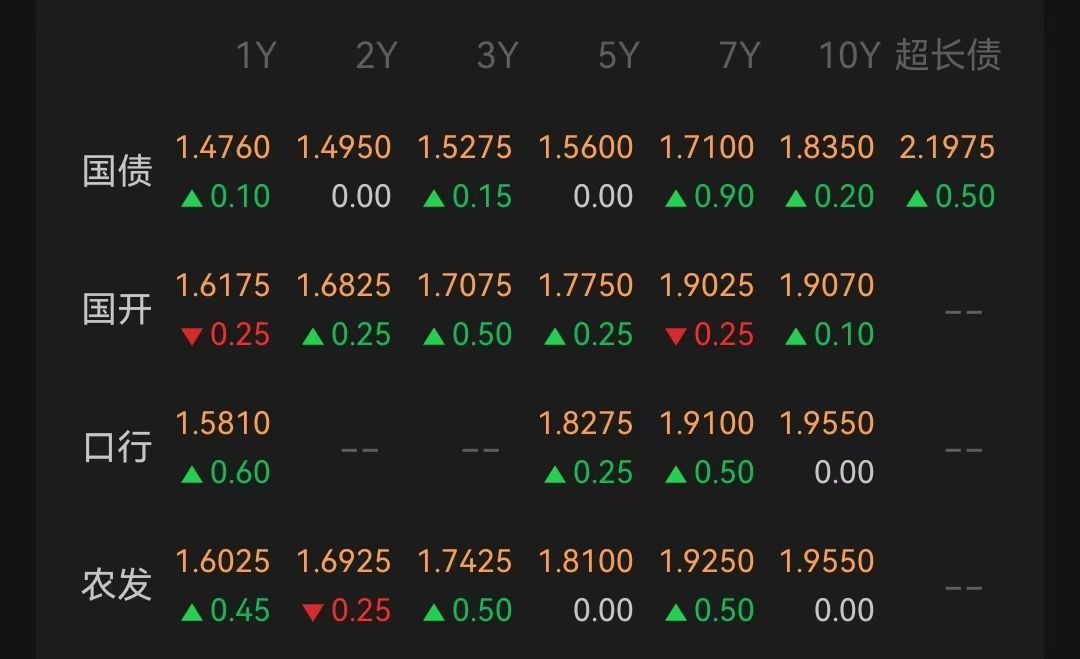
Task: Open the 国债 超长债 yield 2.1975
Action: point(947,147)
